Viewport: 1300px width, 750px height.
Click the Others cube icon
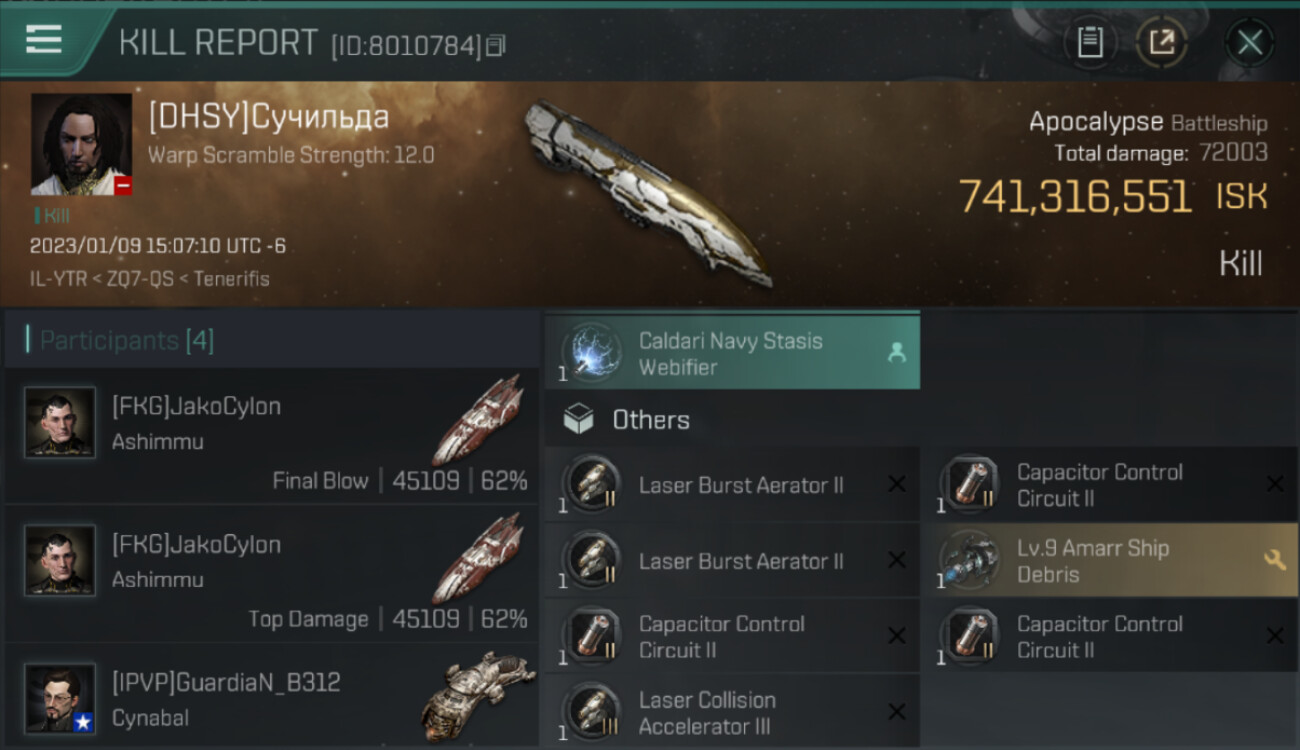[578, 420]
